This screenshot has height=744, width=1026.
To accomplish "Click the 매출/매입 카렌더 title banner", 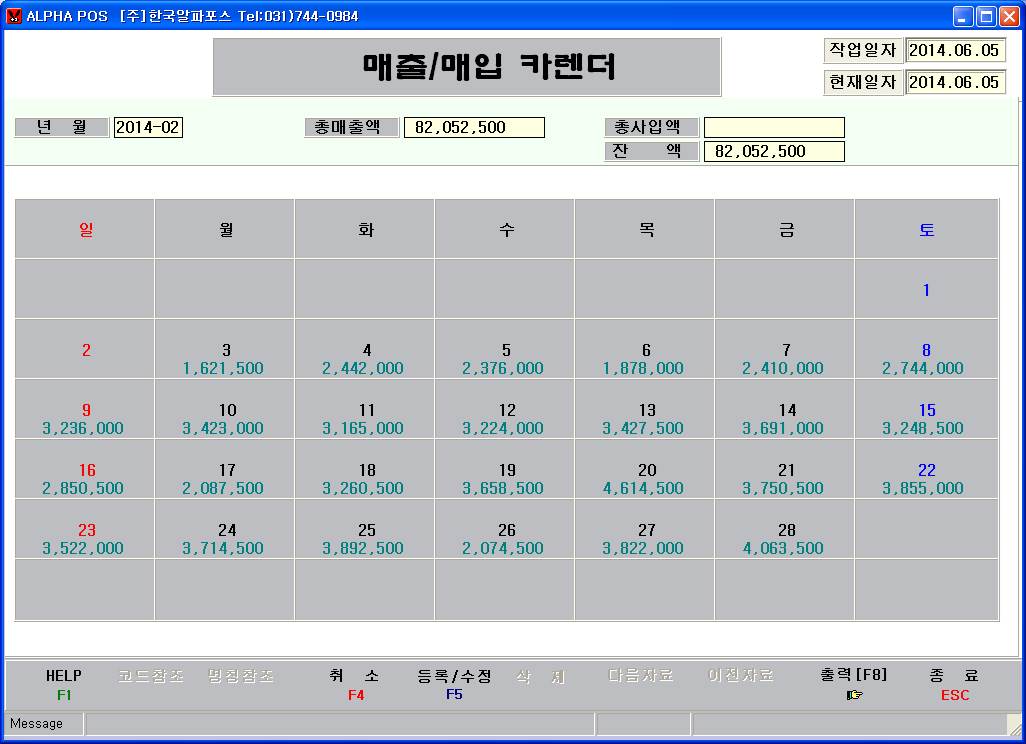I will click(x=467, y=67).
